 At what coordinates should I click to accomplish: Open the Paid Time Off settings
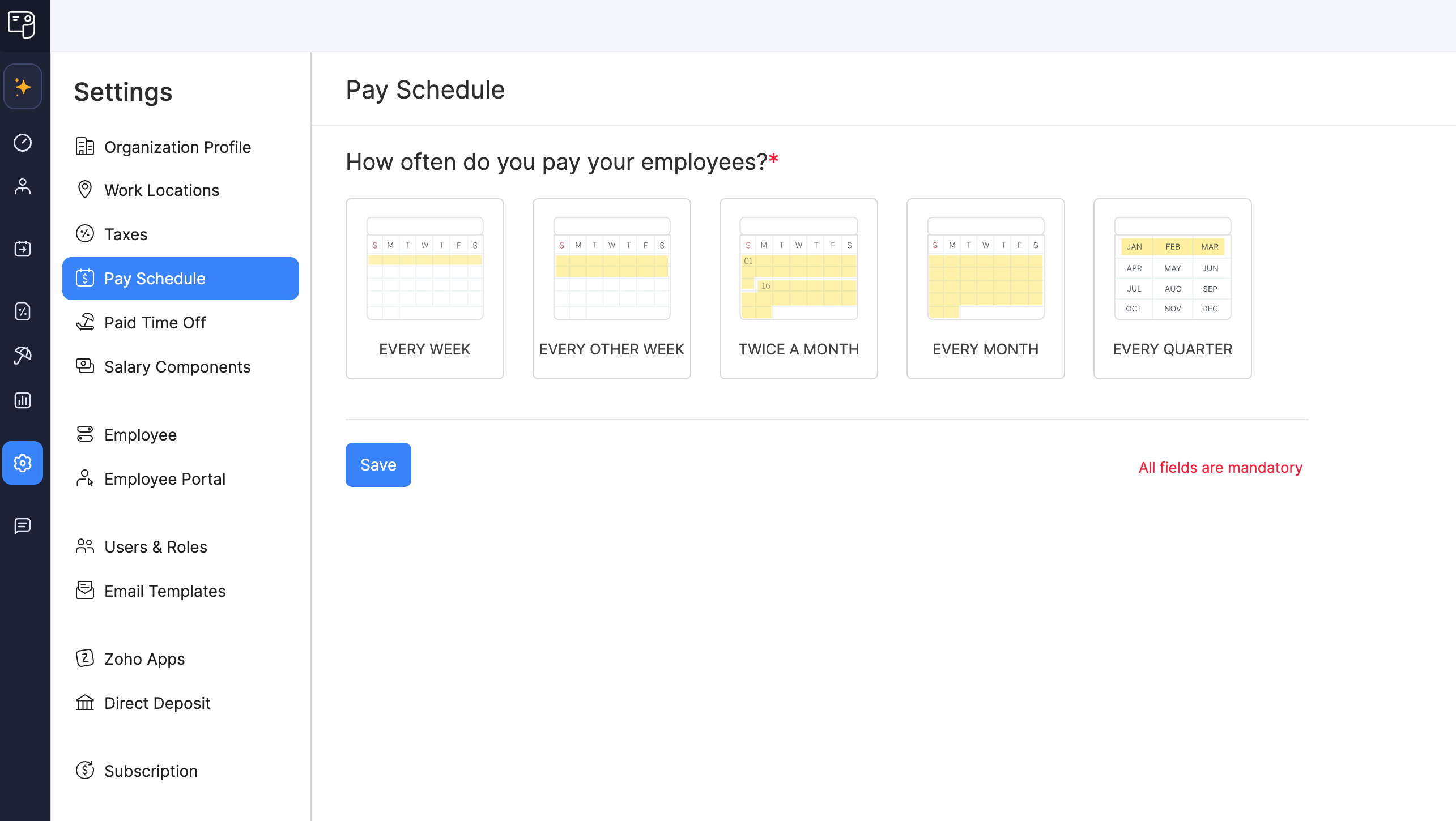155,322
